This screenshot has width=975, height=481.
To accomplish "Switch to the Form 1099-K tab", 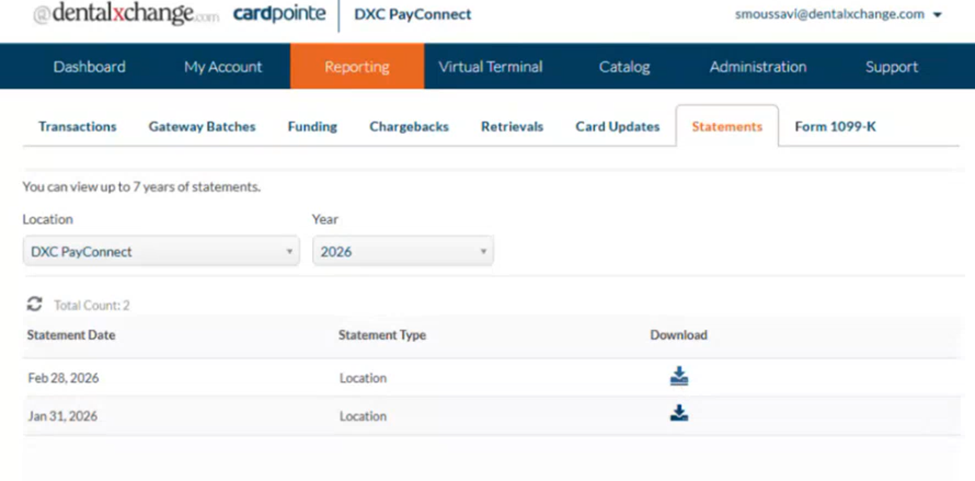I will pos(835,127).
